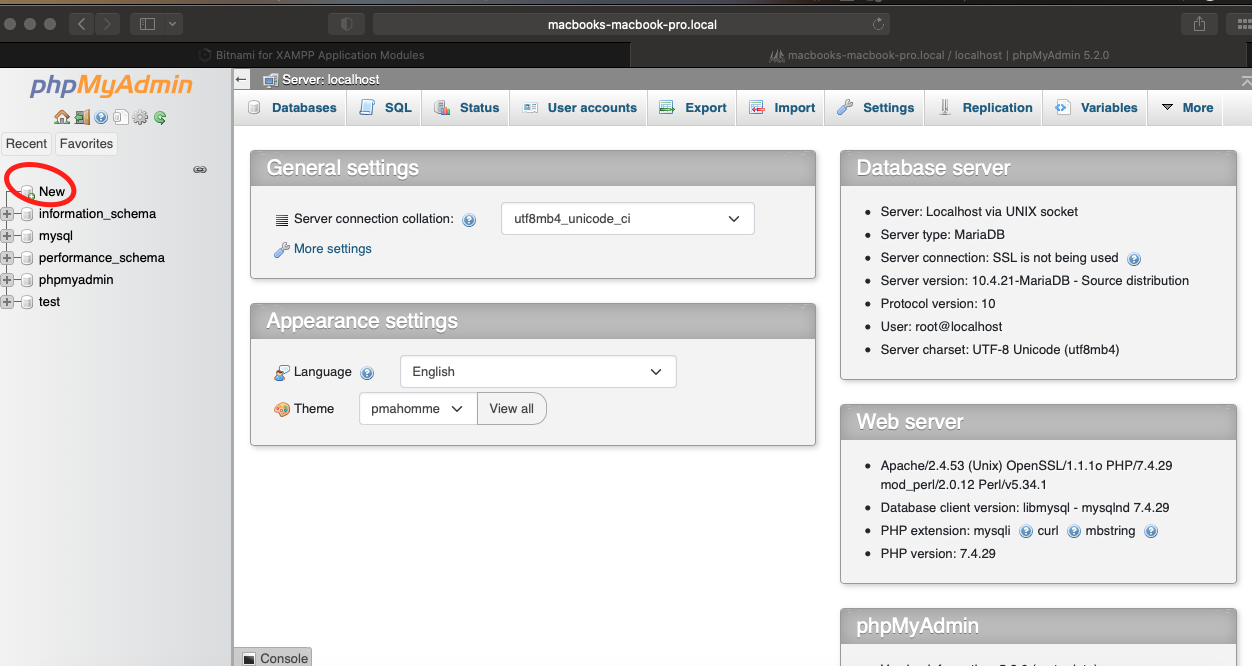Expand the mysql database tree node
The image size is (1252, 666).
pos(7,236)
